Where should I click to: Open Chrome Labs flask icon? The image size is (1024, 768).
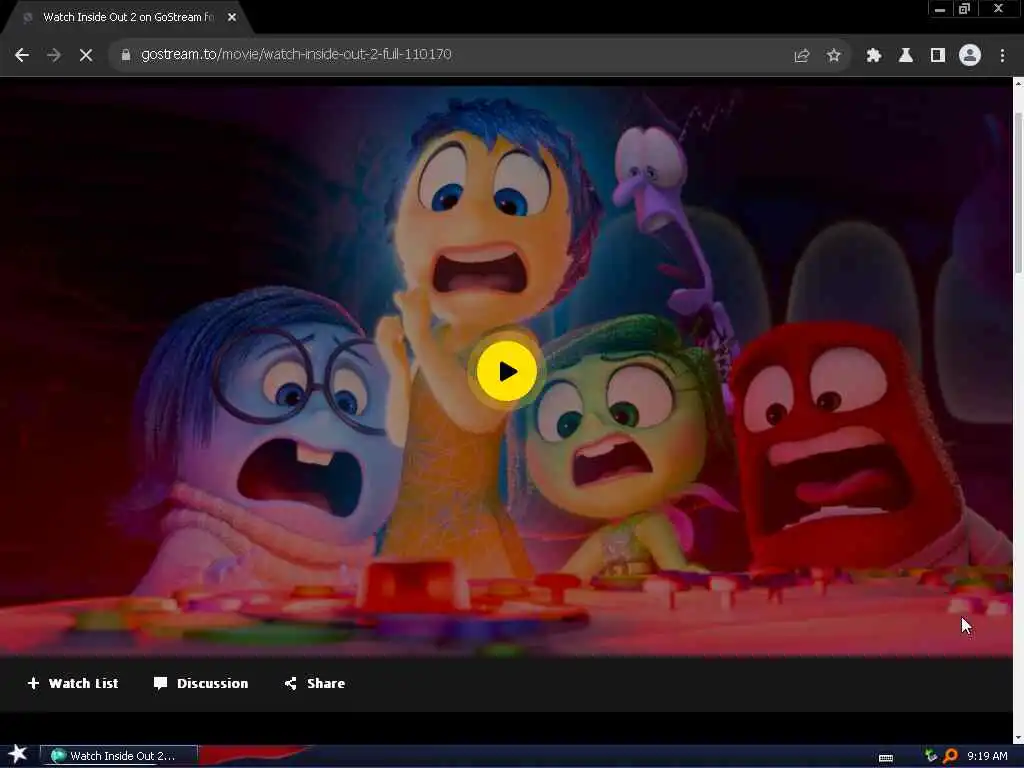tap(905, 56)
